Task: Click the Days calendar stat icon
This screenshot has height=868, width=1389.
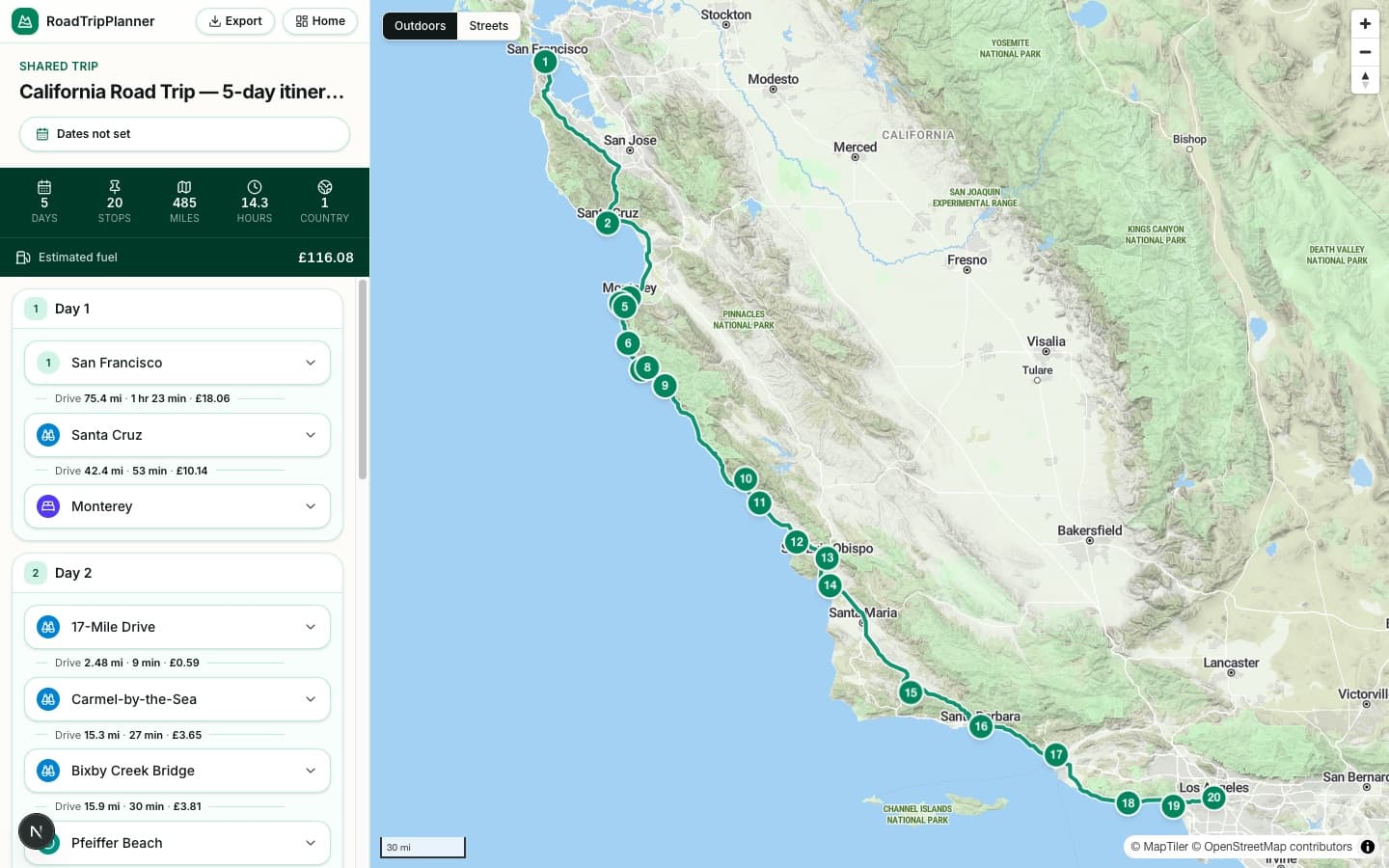Action: point(44,187)
